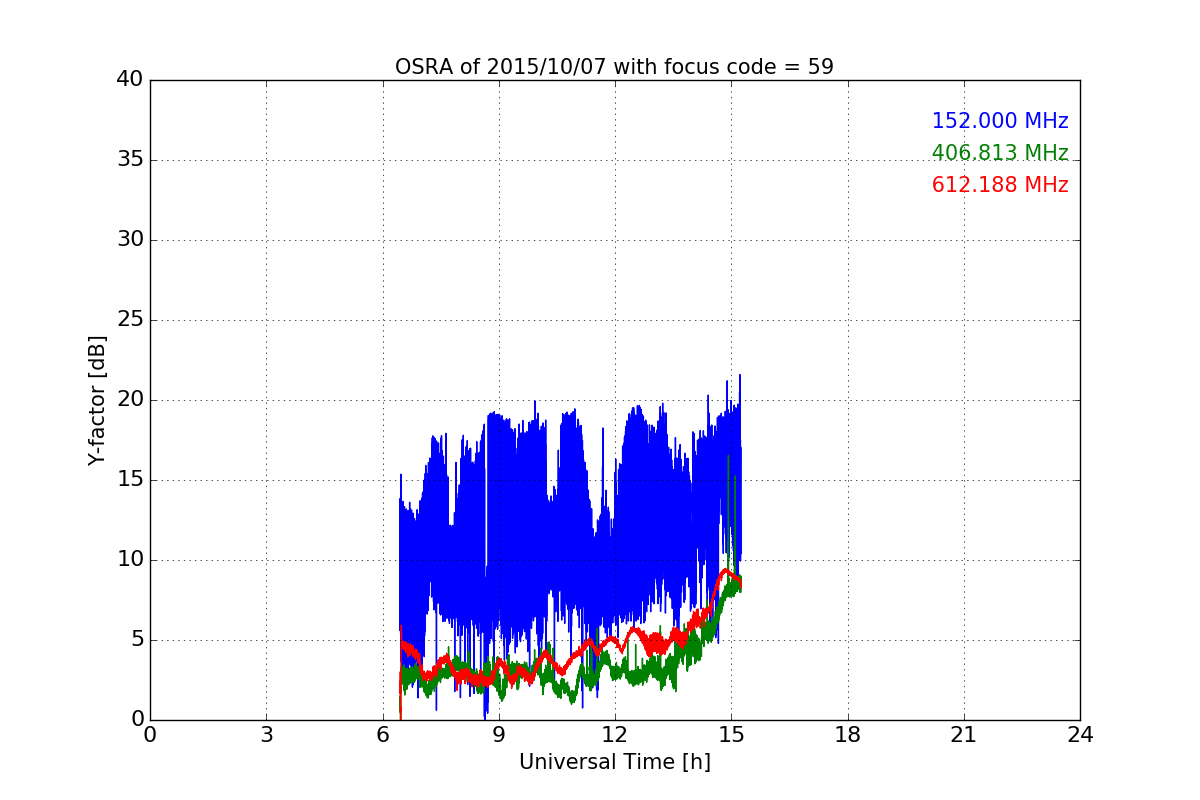Screen dimensions: 1200x800
Task: Click the Y-factor [dB] axis label
Action: pyautogui.click(x=97, y=400)
